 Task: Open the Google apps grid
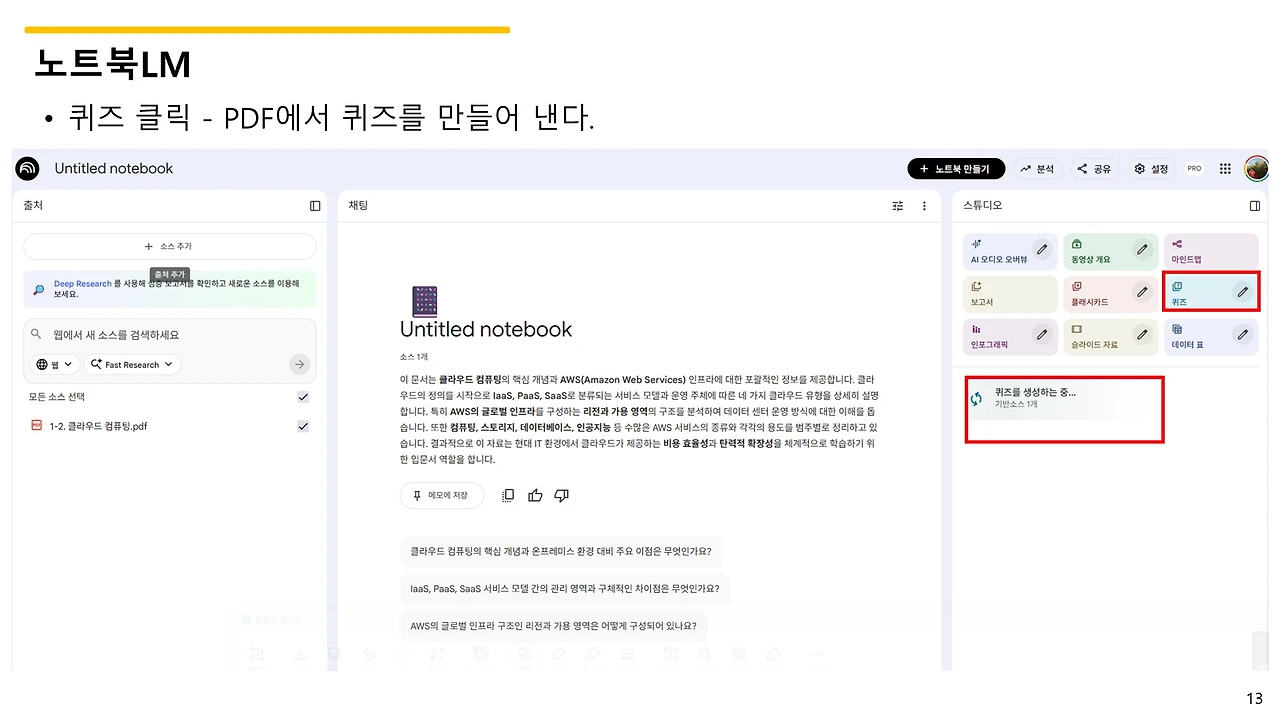pos(1224,168)
